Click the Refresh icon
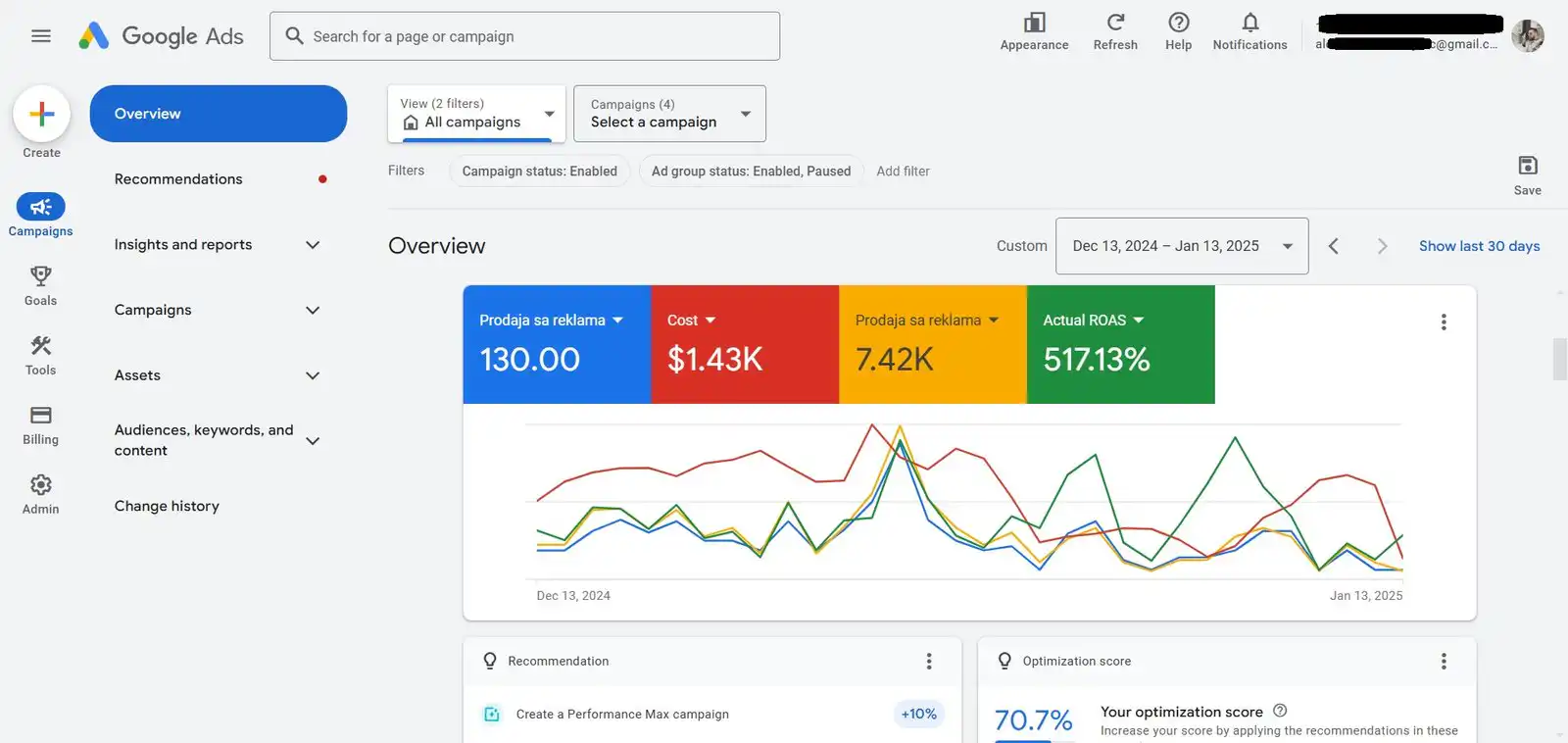 pos(1115,23)
